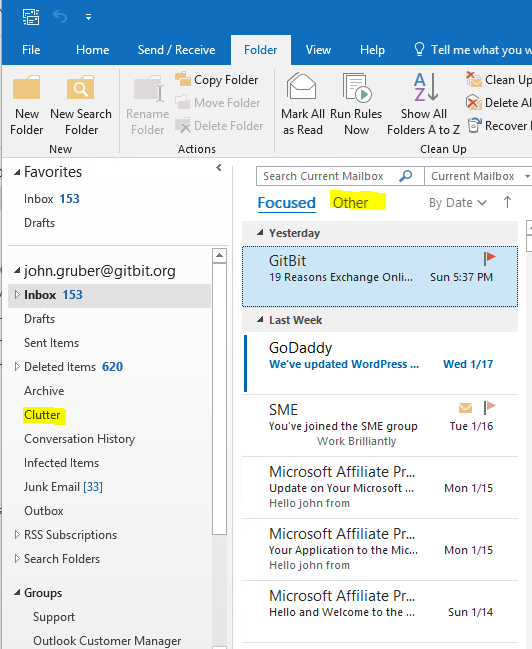Expand the Deleted Items folder
Viewport: 532px width, 649px height.
(x=17, y=367)
